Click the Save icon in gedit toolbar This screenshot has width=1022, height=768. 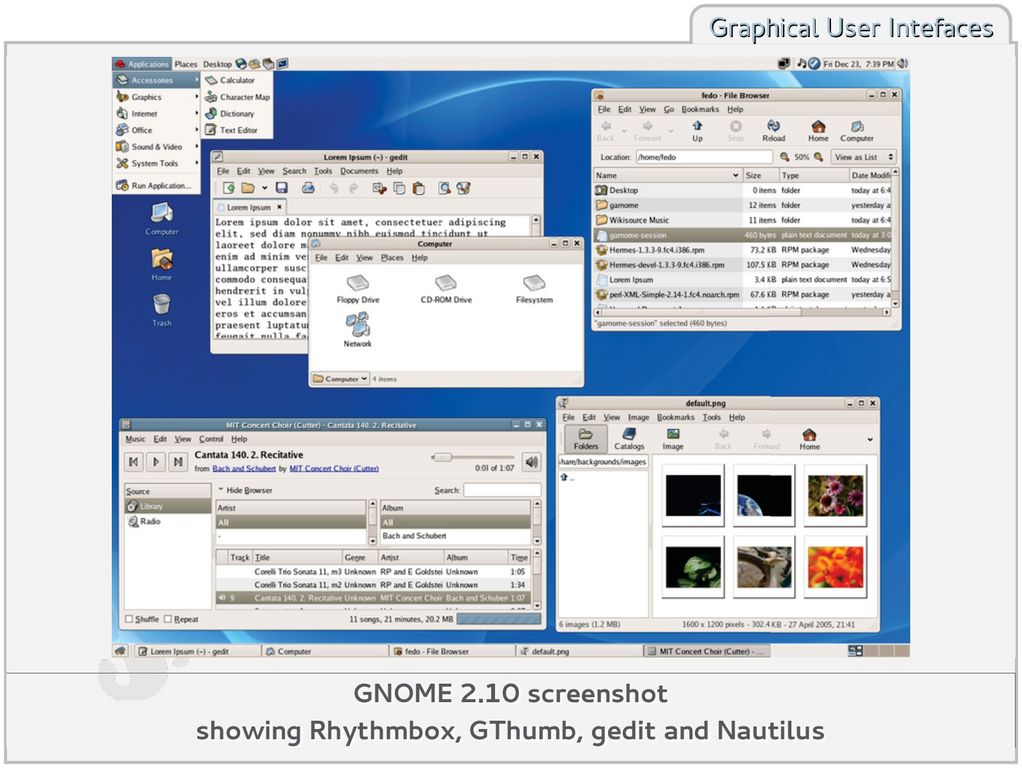point(282,188)
